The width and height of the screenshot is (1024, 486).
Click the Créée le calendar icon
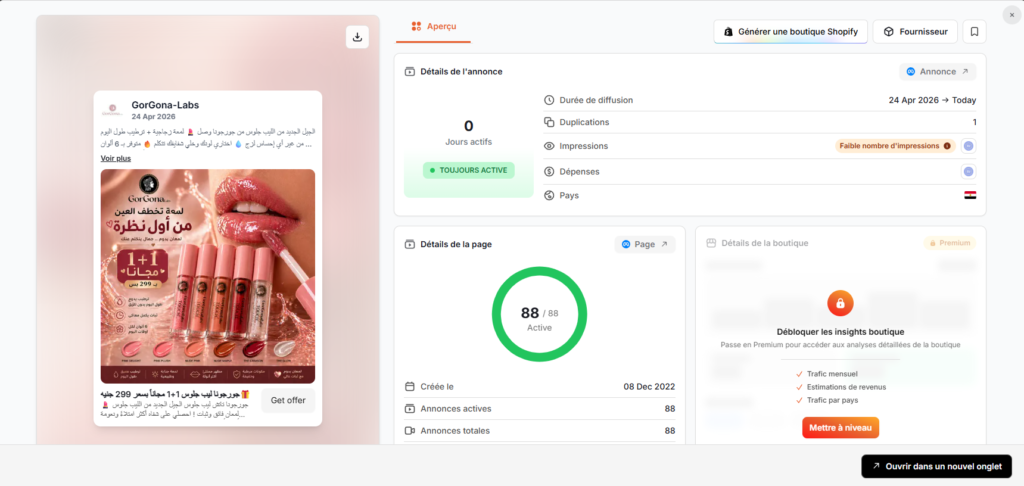coord(409,387)
